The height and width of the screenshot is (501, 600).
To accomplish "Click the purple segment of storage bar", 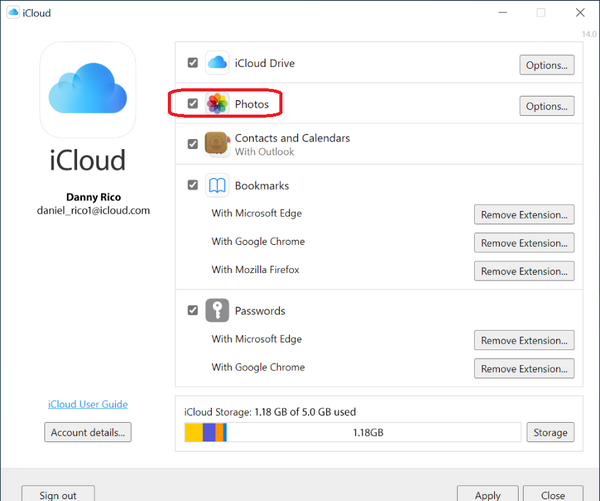I will click(209, 432).
